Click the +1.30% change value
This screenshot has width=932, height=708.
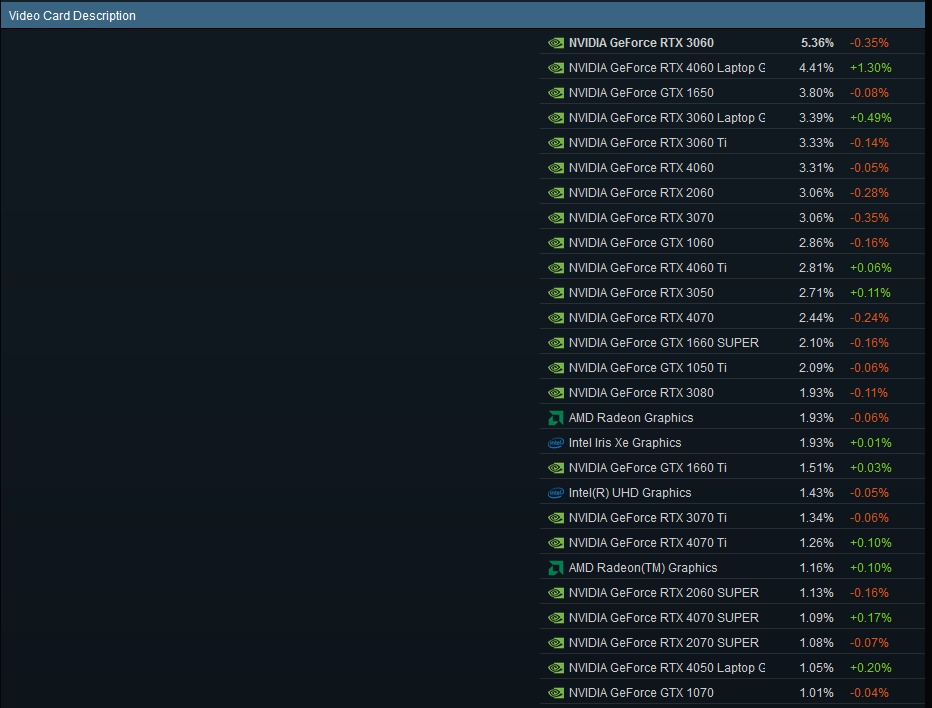click(x=871, y=68)
